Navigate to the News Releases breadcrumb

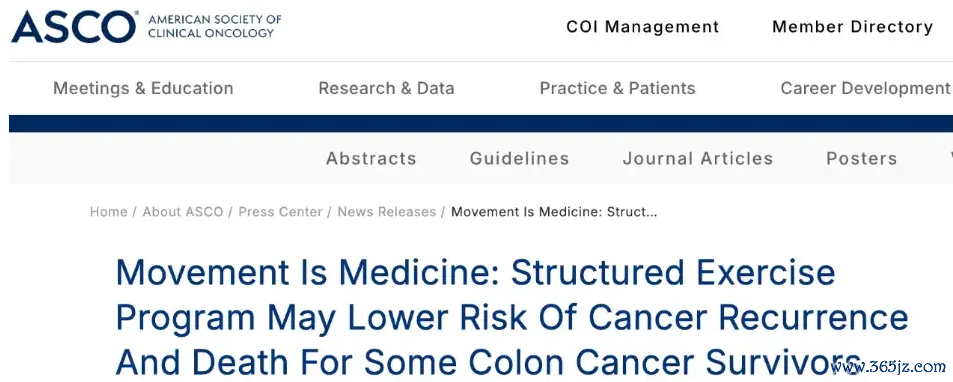[387, 212]
